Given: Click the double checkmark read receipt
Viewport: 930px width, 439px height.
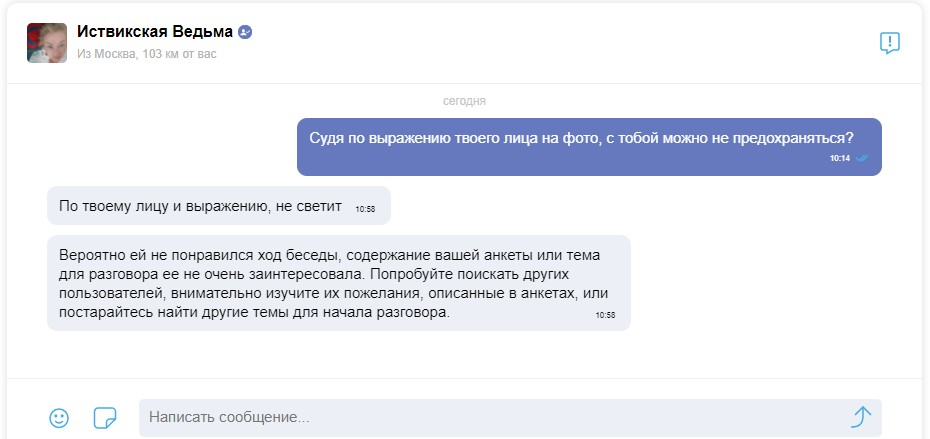Looking at the screenshot, I should tap(862, 158).
